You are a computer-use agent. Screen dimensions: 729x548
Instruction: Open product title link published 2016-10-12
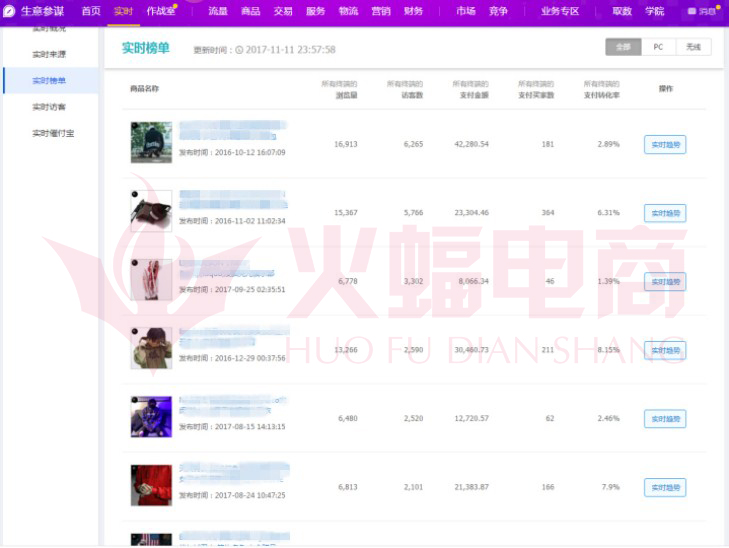coord(233,130)
